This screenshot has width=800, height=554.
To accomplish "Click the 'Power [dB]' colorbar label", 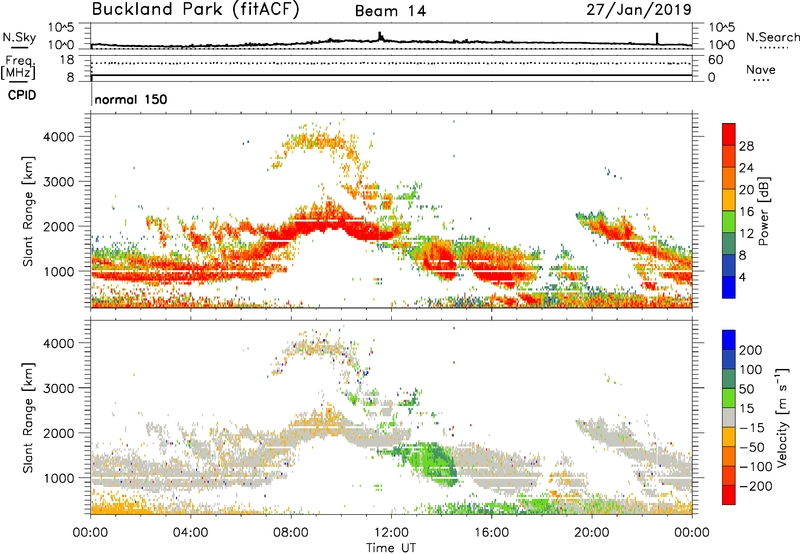I will click(764, 211).
